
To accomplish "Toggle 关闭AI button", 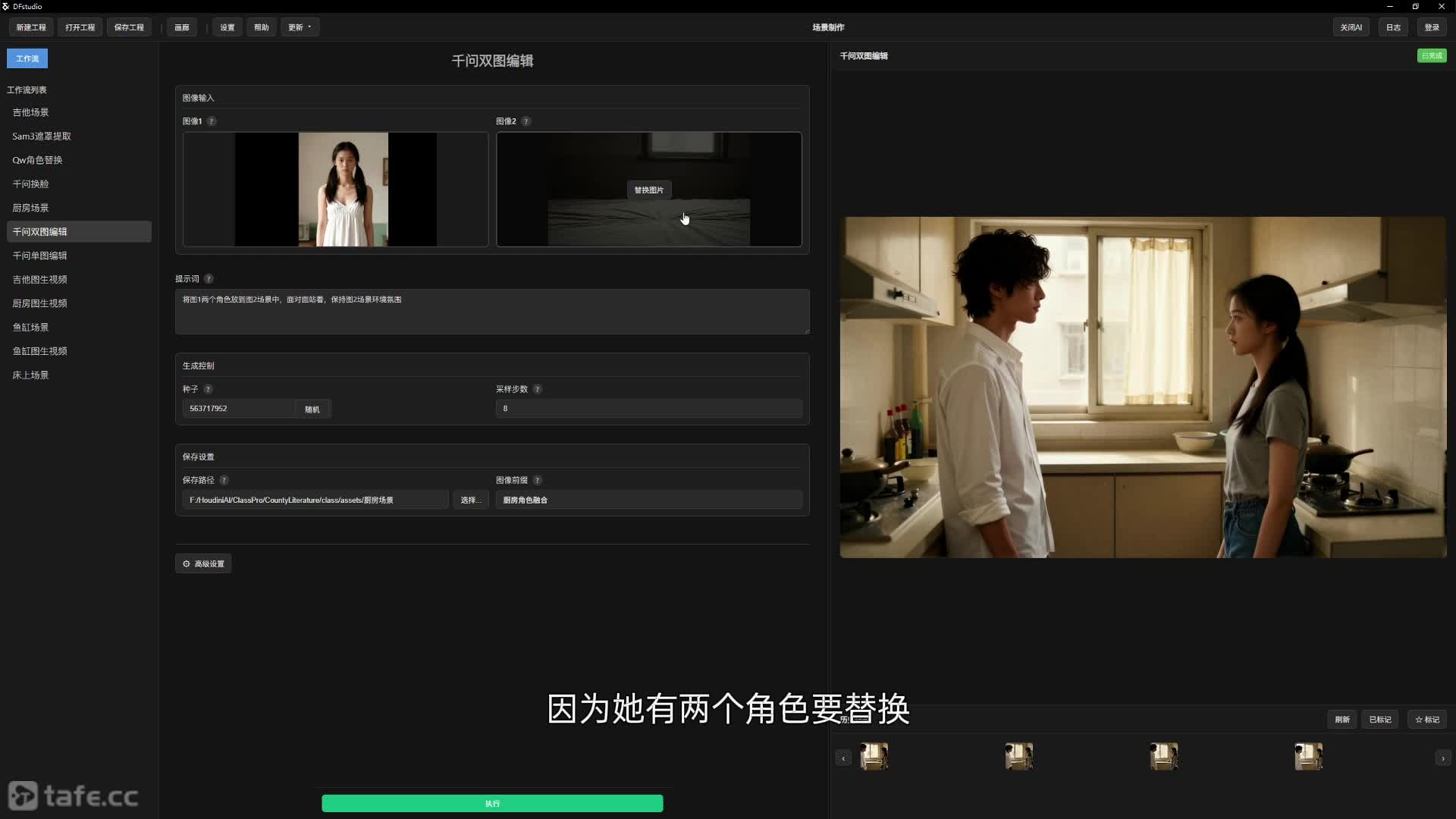I will pos(1351,27).
